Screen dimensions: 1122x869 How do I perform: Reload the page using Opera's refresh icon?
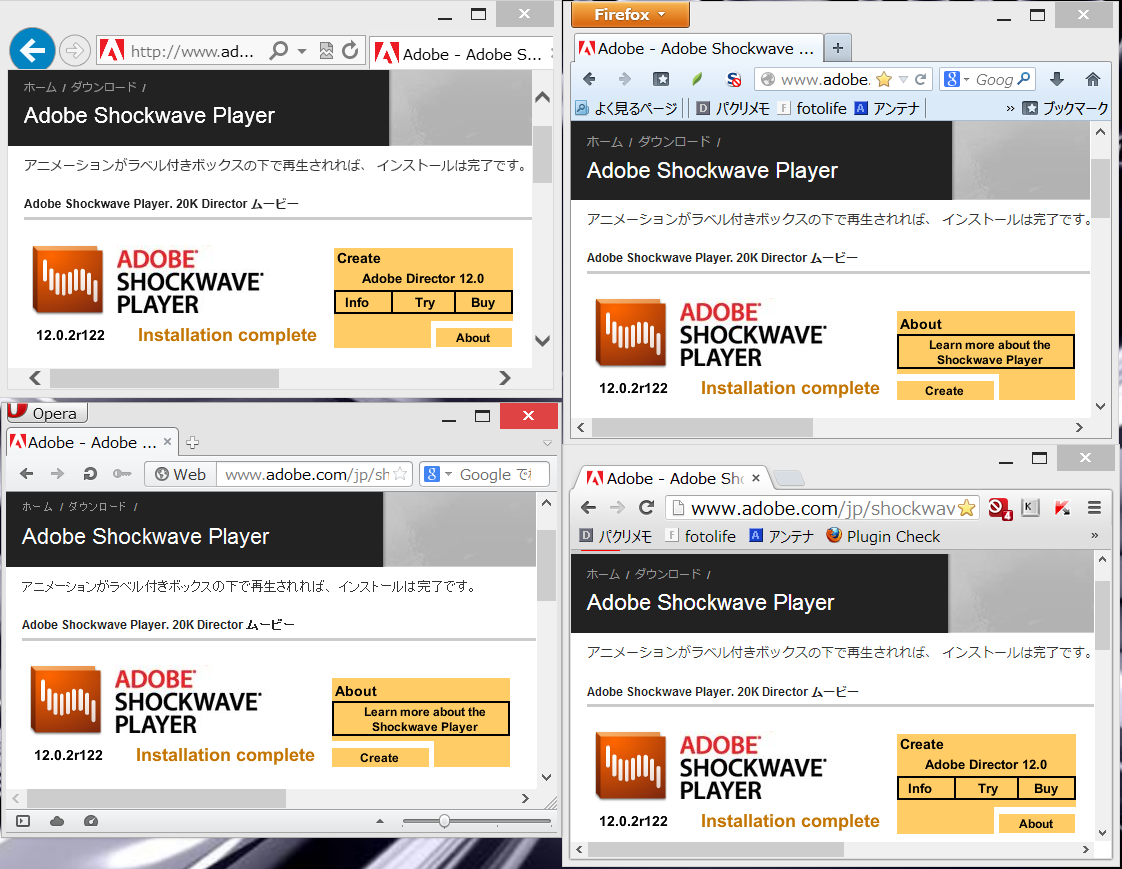point(91,475)
